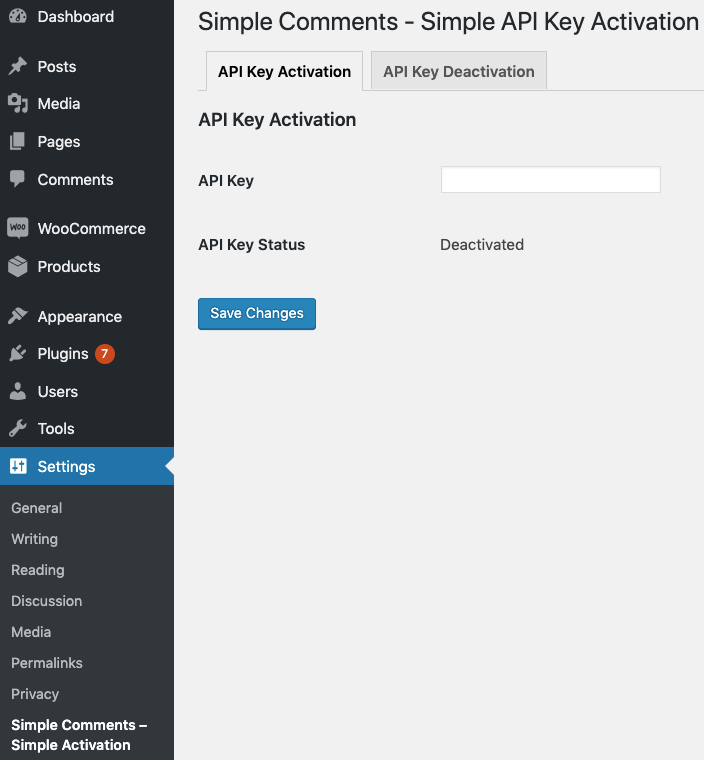Click the Posts pushpin icon
The width and height of the screenshot is (704, 760).
coord(18,66)
